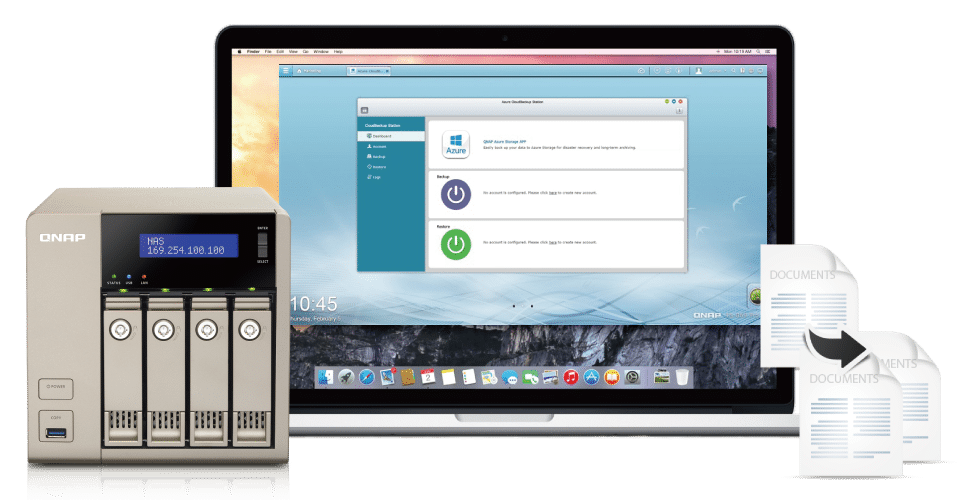Image resolution: width=980 pixels, height=500 pixels.
Task: Open iTunes music icon in Dock
Action: pyautogui.click(x=571, y=377)
